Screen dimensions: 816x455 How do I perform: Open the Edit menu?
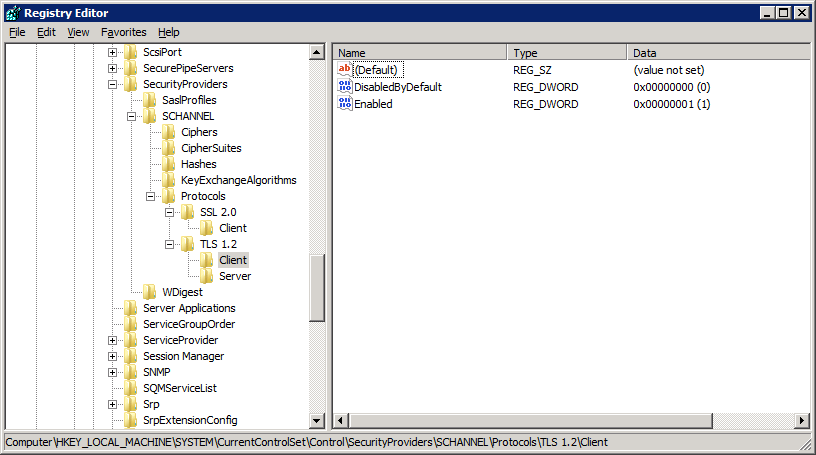pyautogui.click(x=46, y=32)
